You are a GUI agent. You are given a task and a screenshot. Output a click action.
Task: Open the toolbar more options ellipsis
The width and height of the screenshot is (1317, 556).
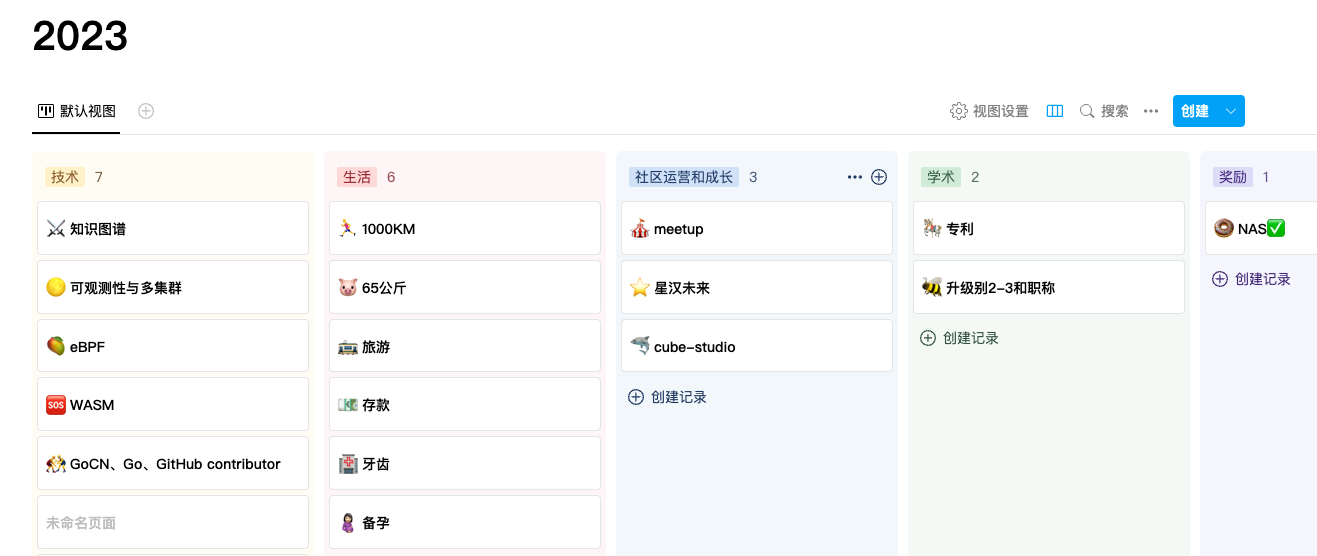click(x=1151, y=111)
